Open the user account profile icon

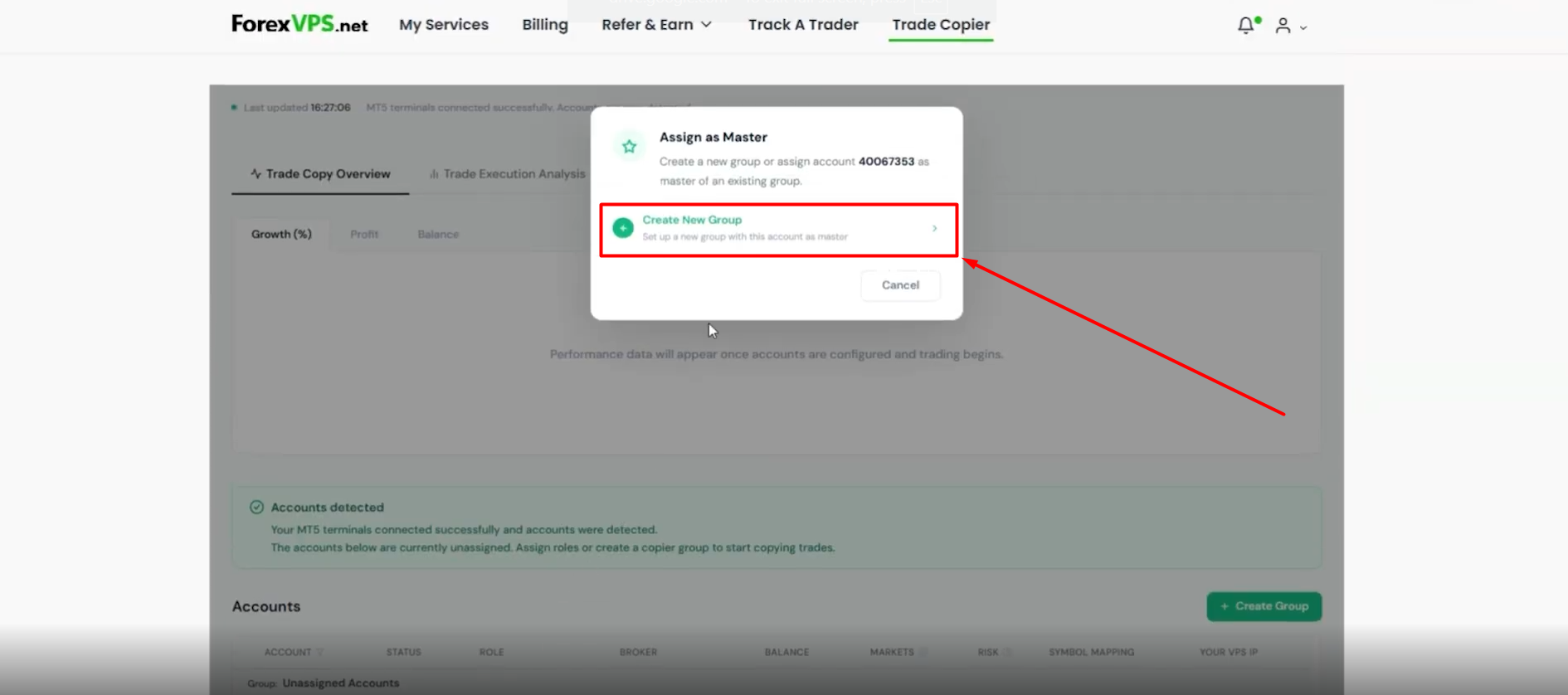[x=1283, y=26]
